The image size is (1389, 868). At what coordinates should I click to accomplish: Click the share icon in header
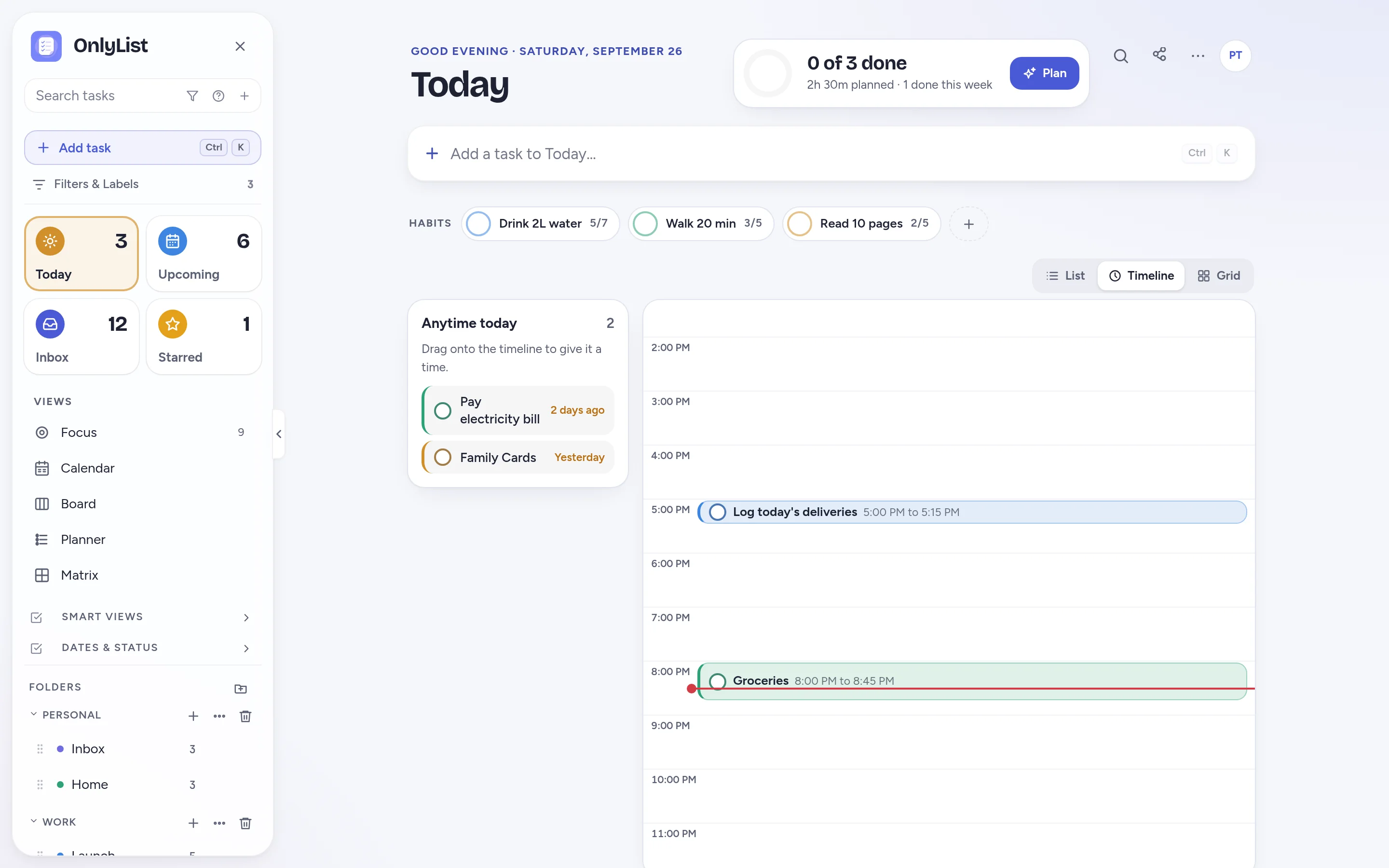point(1159,54)
